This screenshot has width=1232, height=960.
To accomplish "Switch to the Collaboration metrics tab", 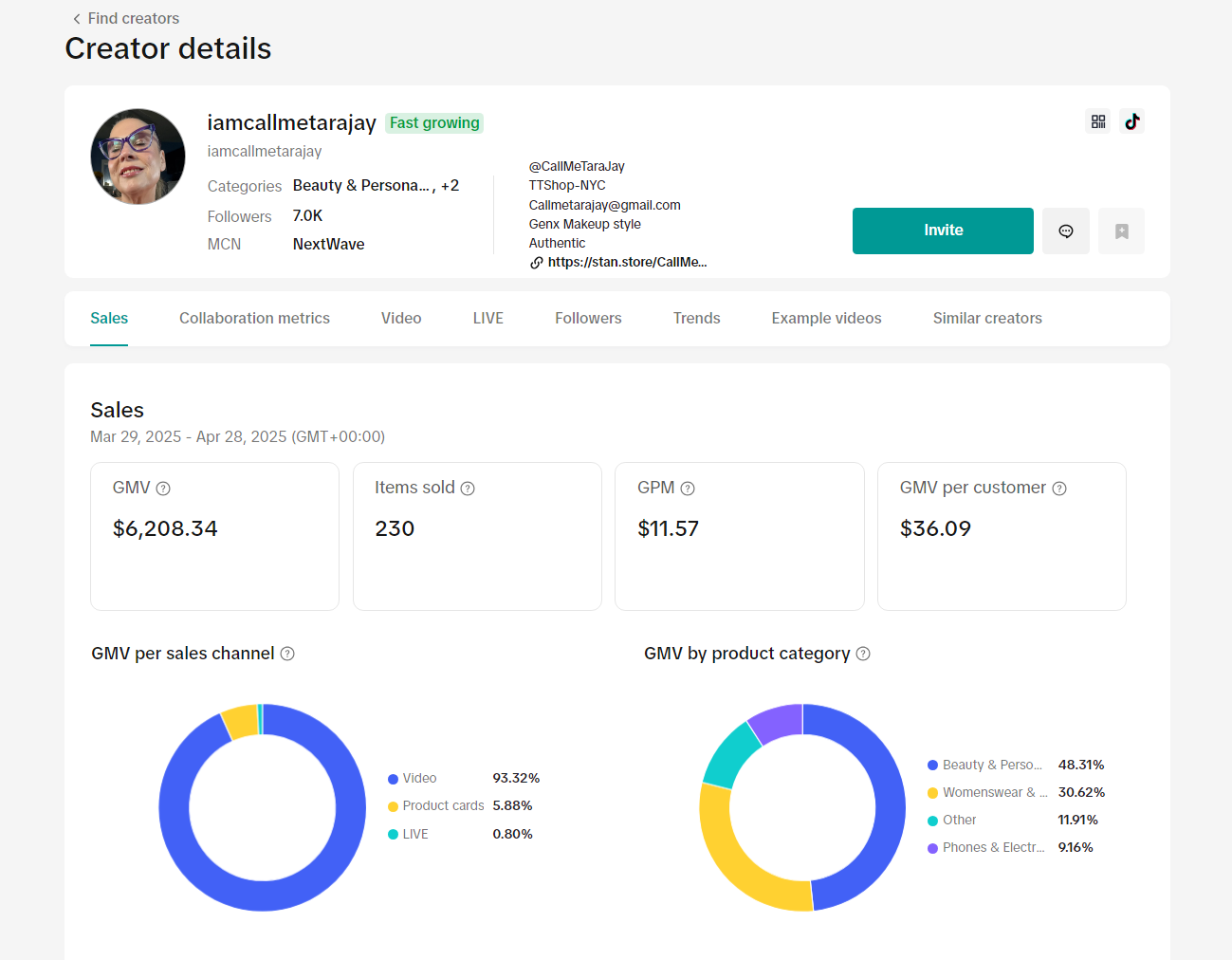I will click(x=254, y=319).
